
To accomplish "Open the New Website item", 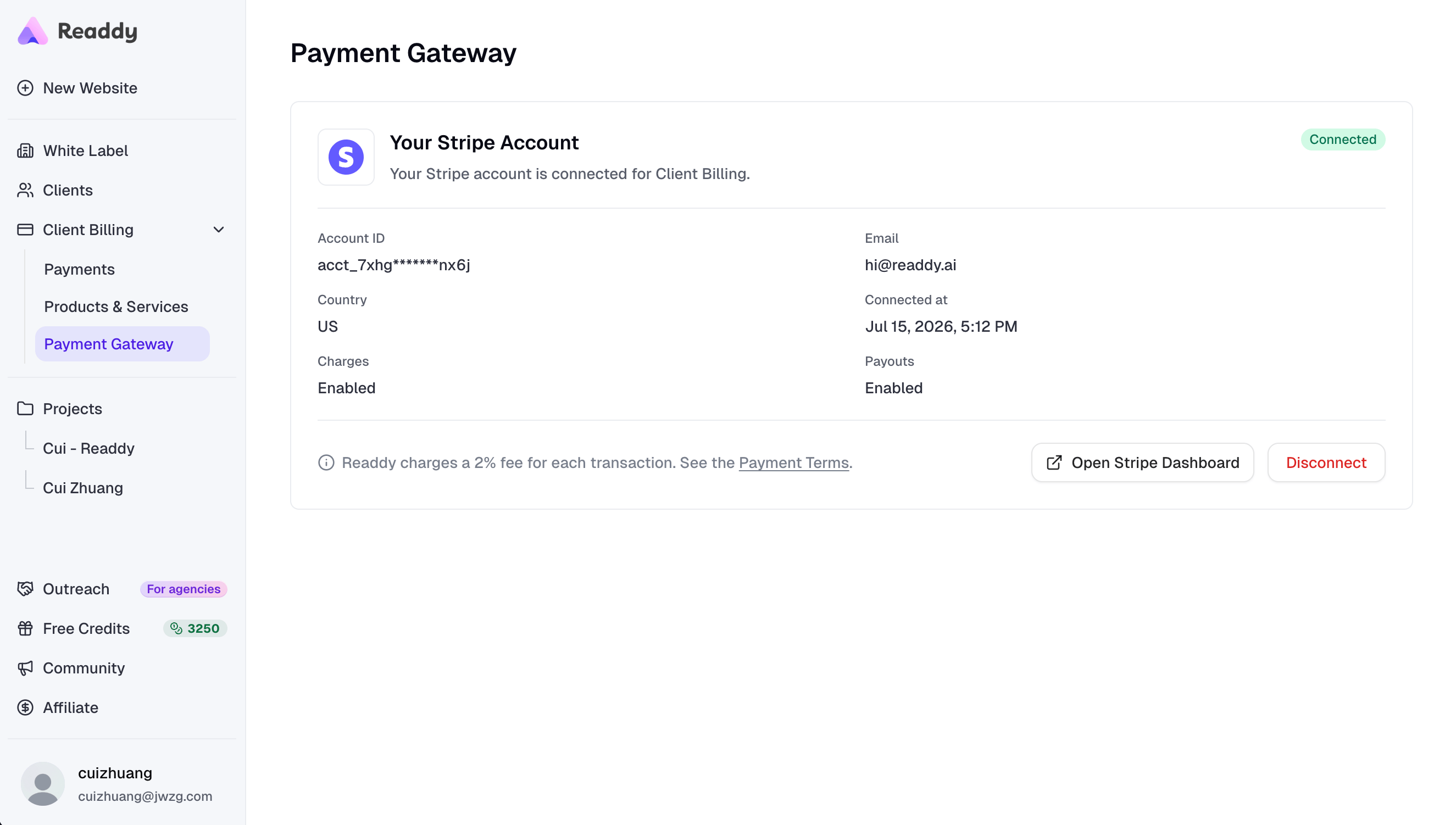I will [x=122, y=88].
